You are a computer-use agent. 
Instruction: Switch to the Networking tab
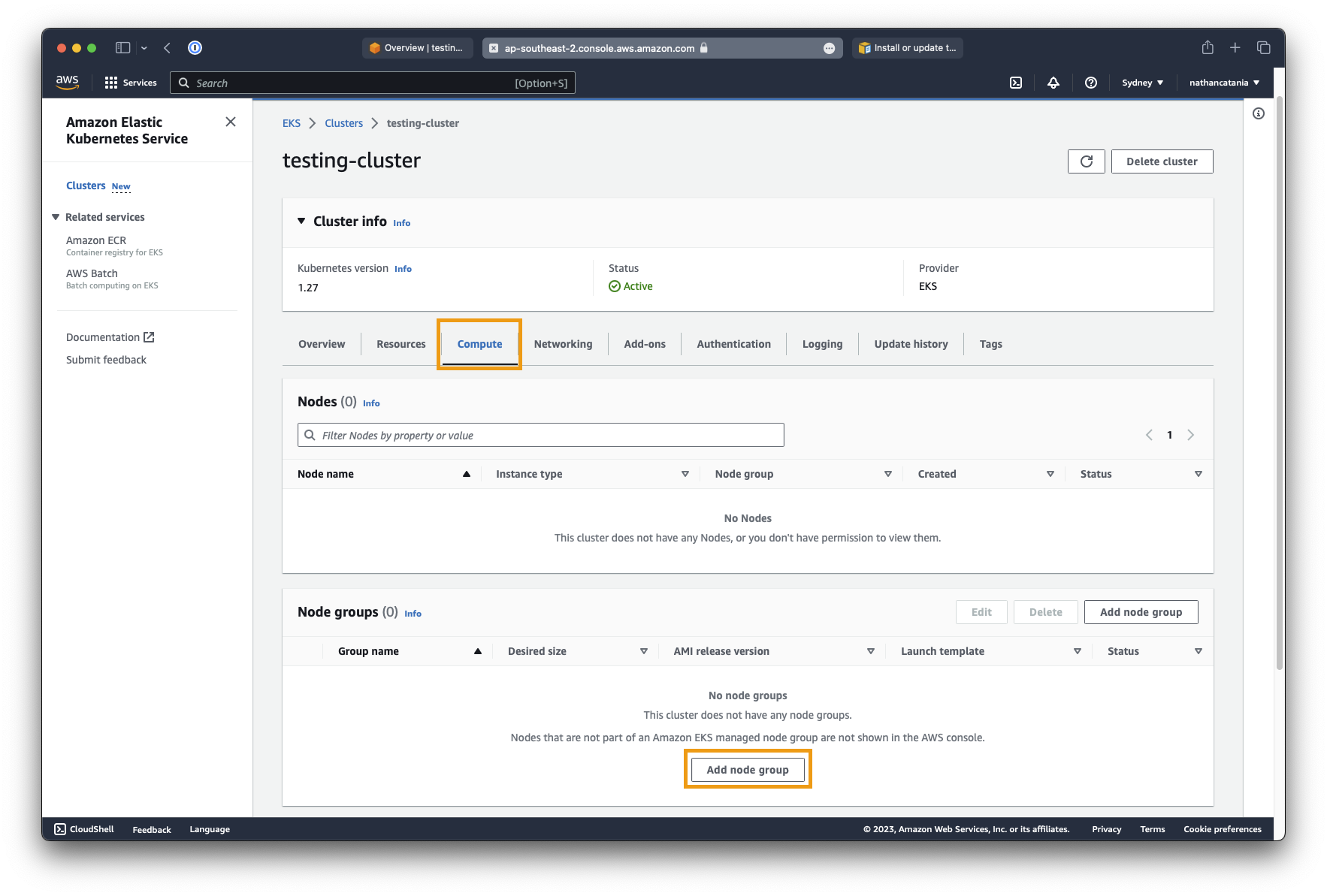click(x=563, y=344)
